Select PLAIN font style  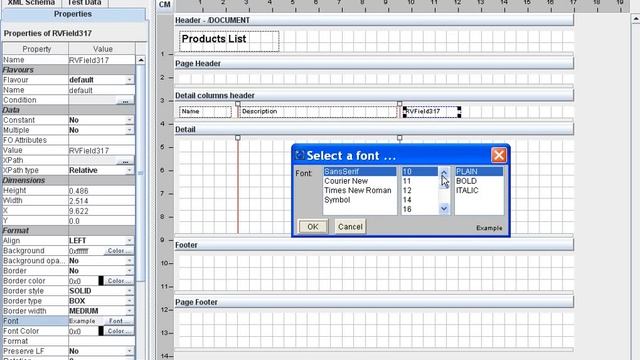(479, 171)
